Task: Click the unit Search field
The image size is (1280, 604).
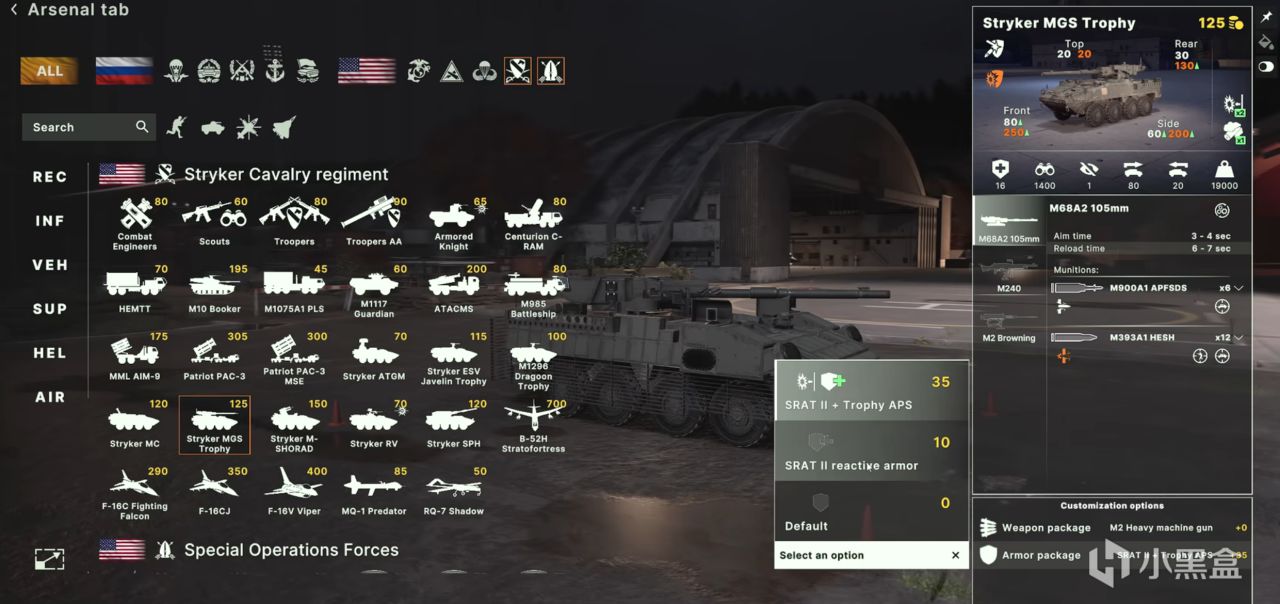Action: click(x=88, y=127)
